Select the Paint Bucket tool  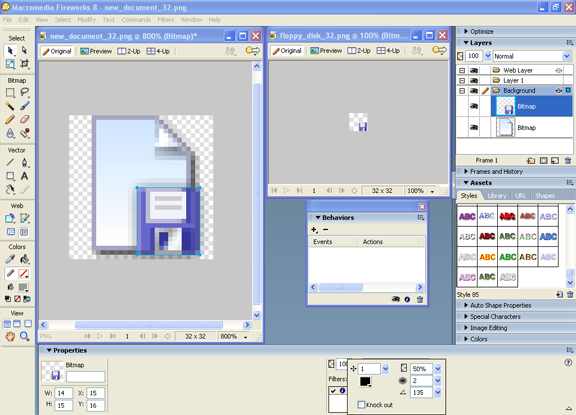point(24,259)
